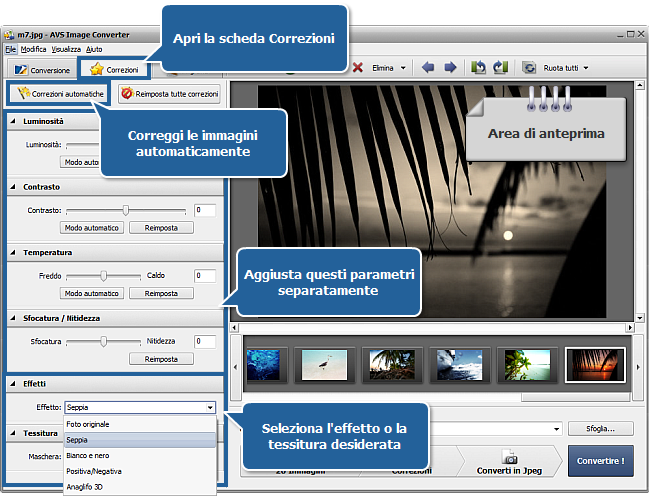Viewport: 649px width, 496px height.
Task: Collapse the Contrasto section
Action: pyautogui.click(x=12, y=187)
